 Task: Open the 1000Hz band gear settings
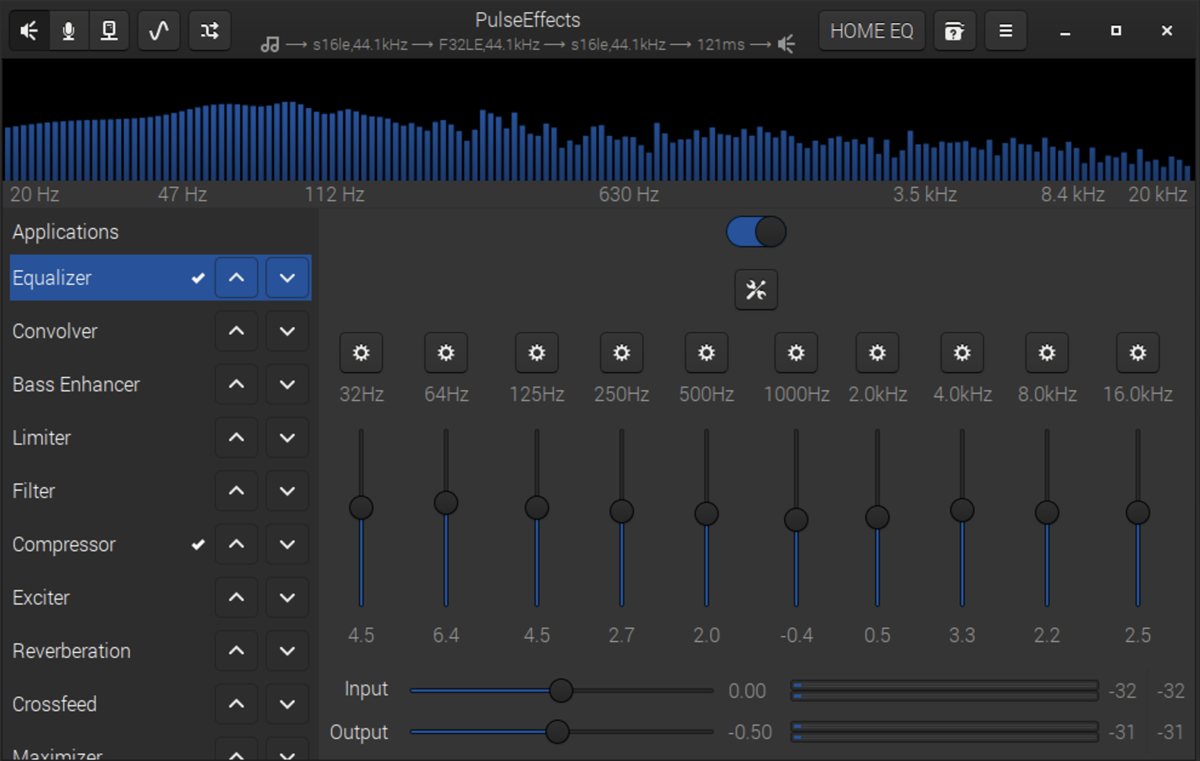click(796, 353)
